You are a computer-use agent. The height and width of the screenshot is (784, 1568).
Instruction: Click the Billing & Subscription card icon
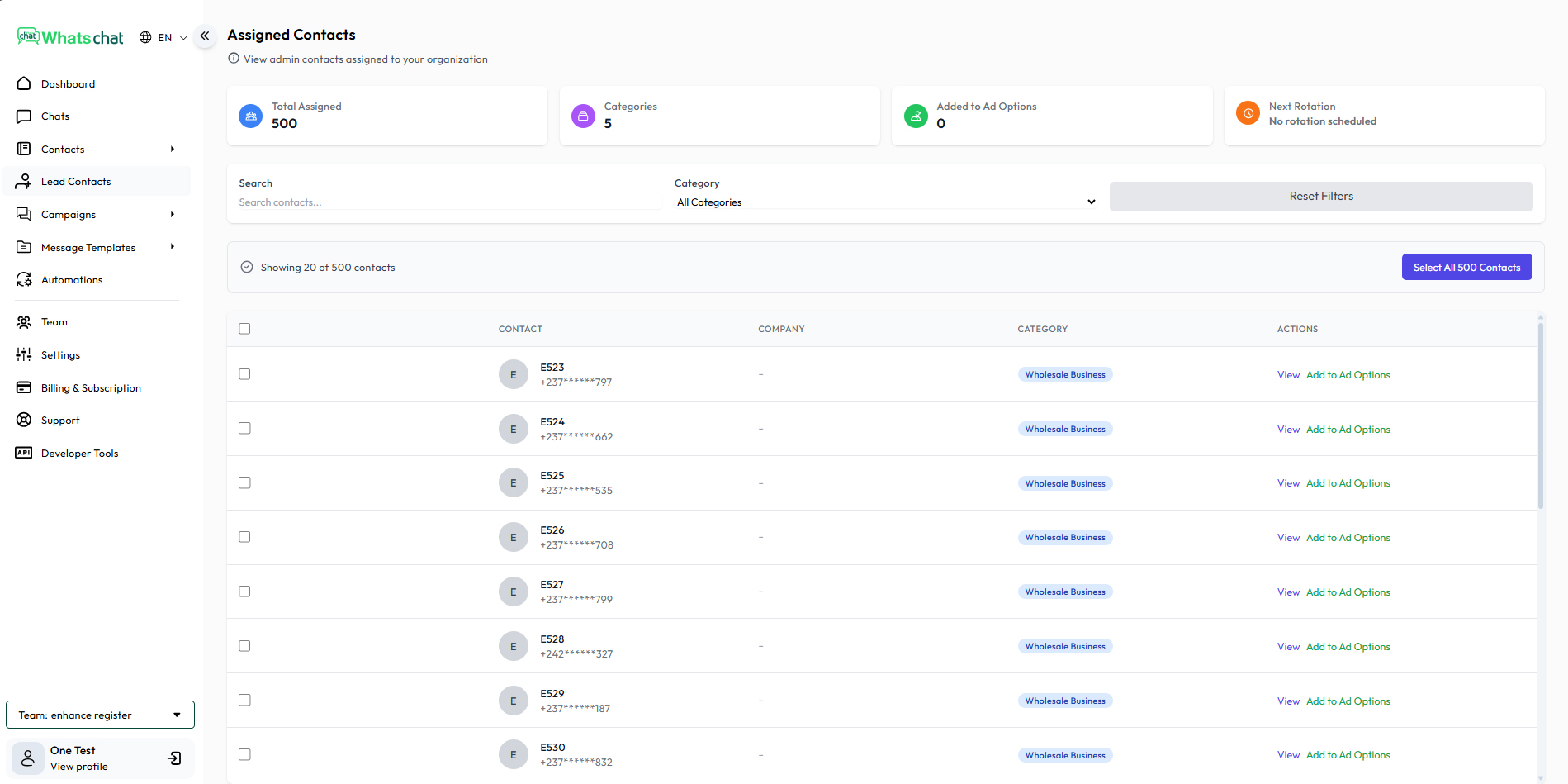tap(24, 387)
